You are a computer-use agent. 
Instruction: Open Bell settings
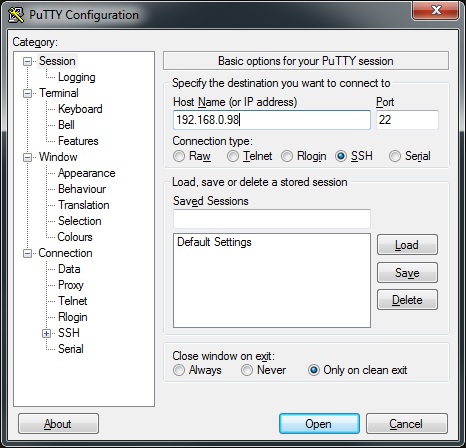pyautogui.click(x=66, y=125)
